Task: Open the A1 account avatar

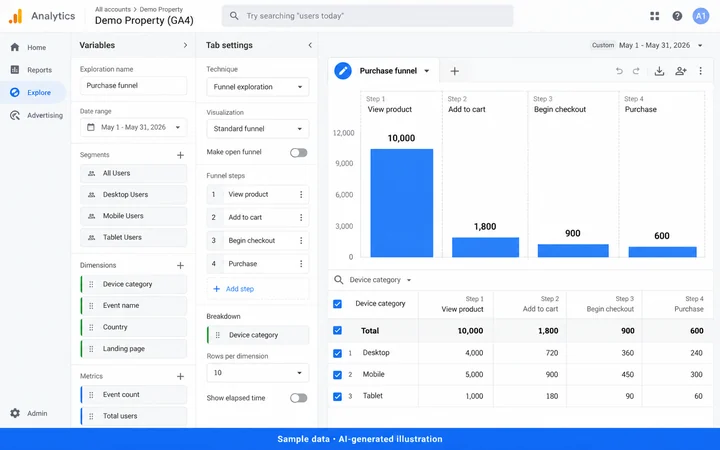Action: coord(701,16)
